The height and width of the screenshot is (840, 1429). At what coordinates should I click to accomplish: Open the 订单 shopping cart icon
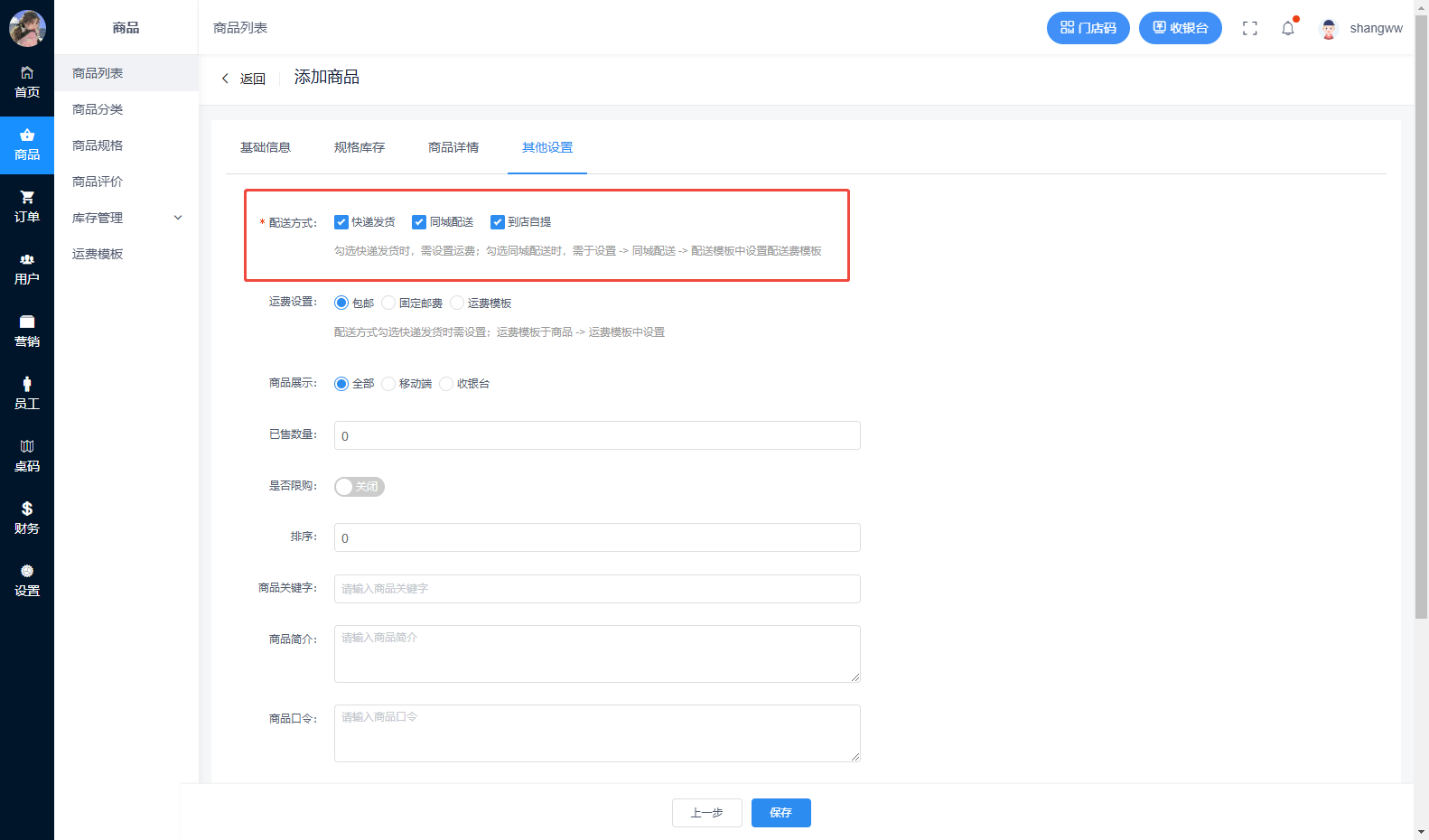[27, 198]
